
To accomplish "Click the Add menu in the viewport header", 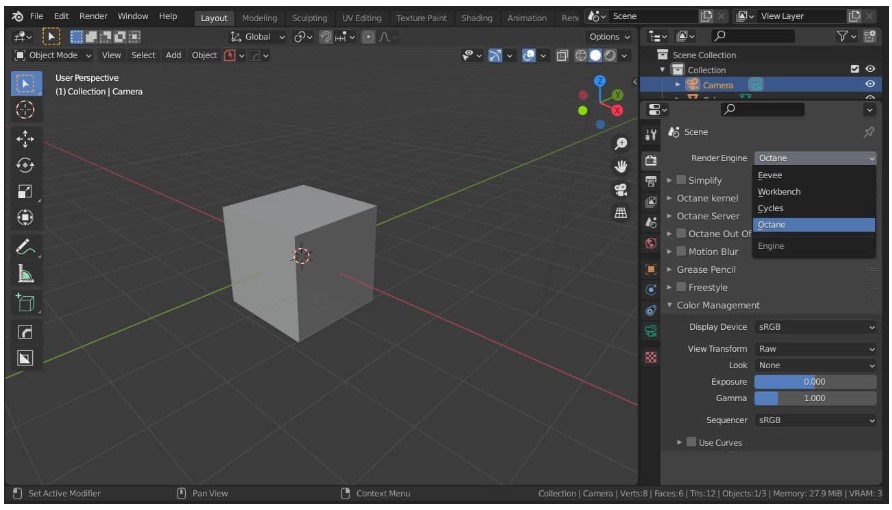I will tap(173, 55).
